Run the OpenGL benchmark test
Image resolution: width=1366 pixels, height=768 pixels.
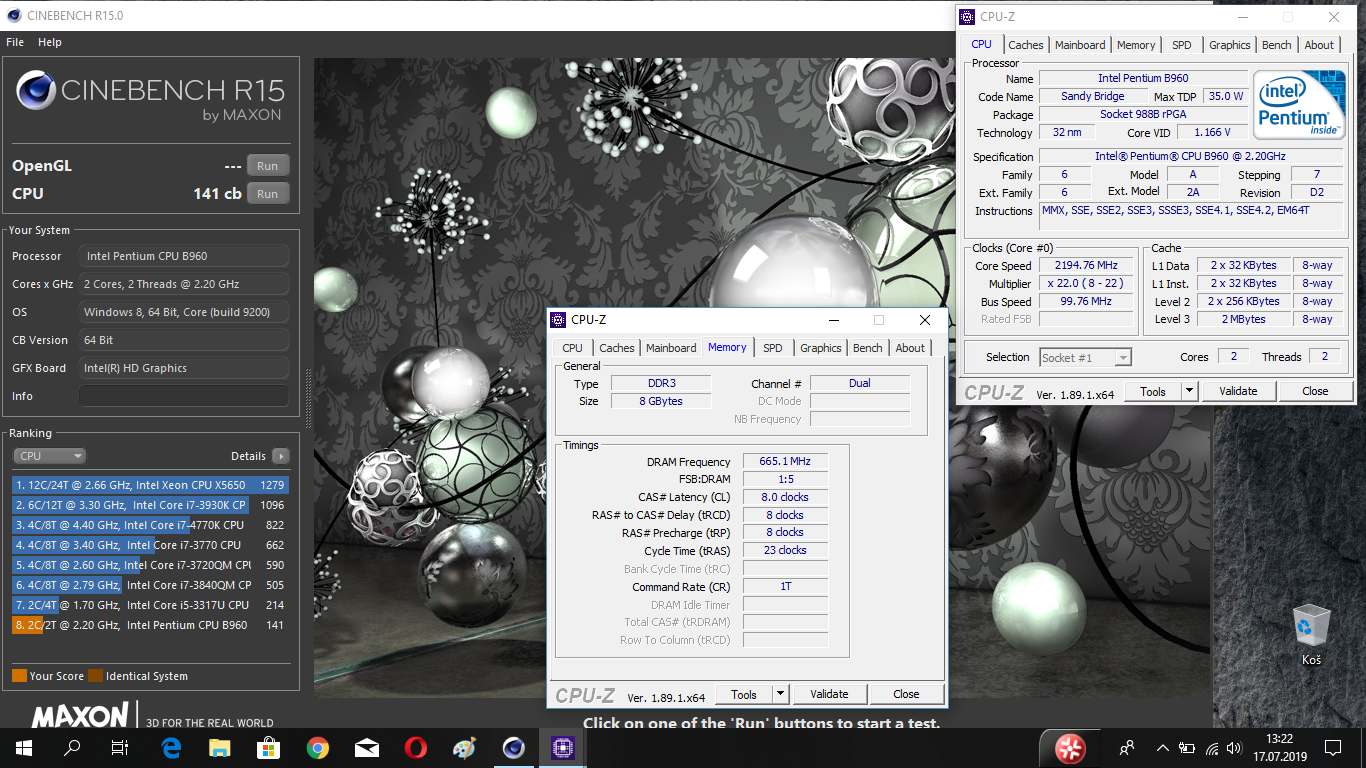268,166
